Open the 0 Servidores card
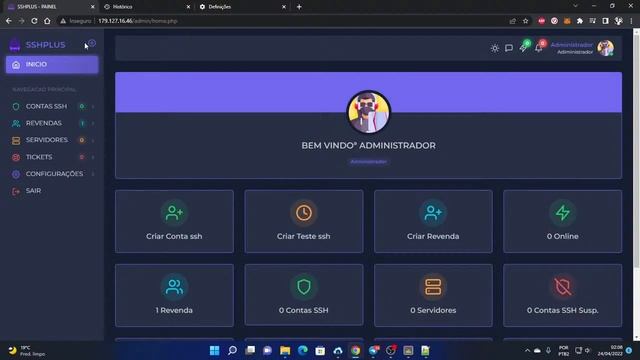This screenshot has height=360, width=640. coord(433,296)
